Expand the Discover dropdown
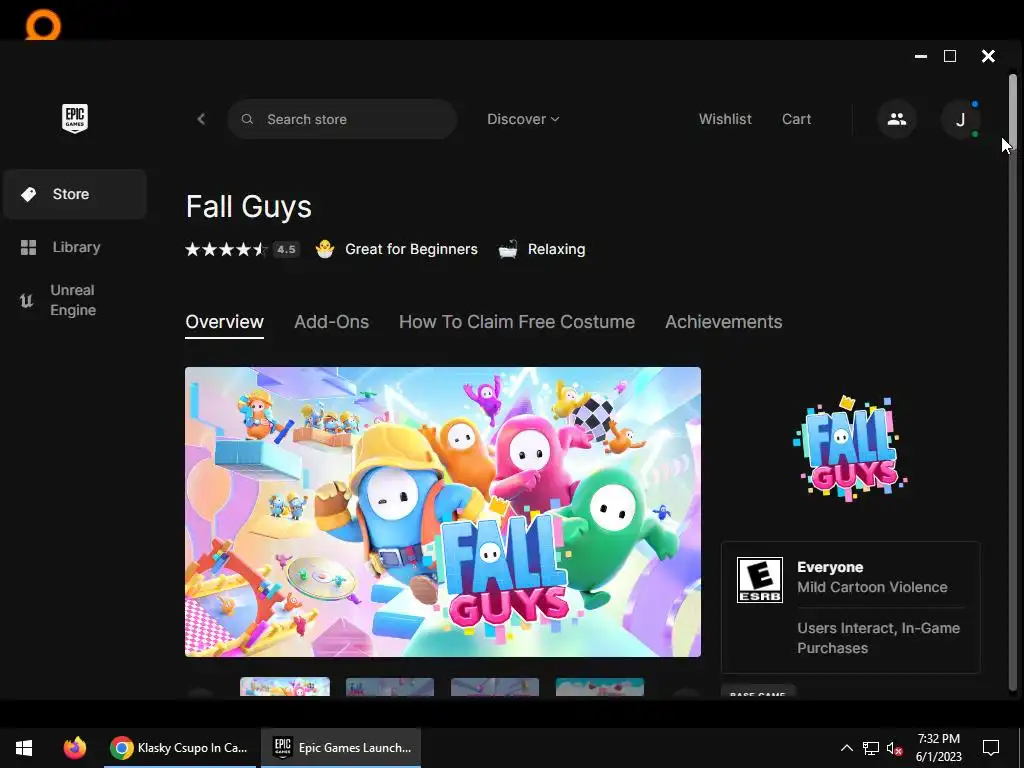This screenshot has width=1024, height=768. (523, 119)
